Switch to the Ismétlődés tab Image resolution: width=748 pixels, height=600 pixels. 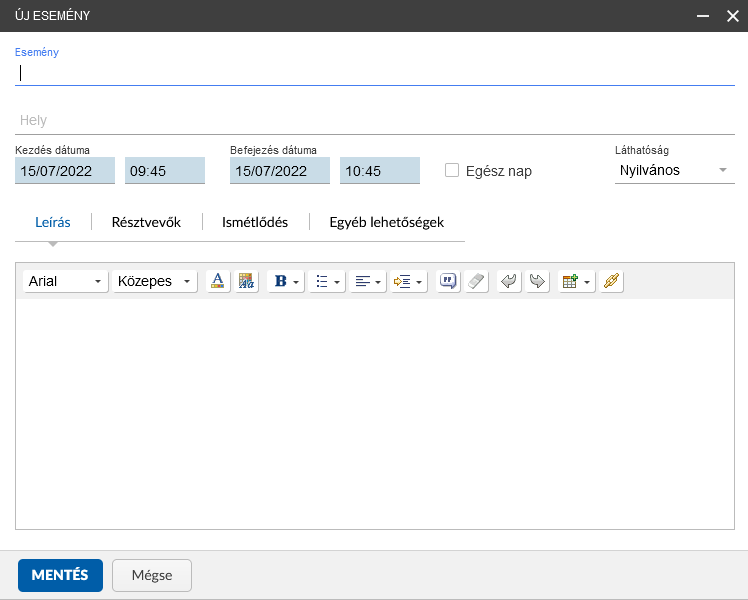click(255, 222)
